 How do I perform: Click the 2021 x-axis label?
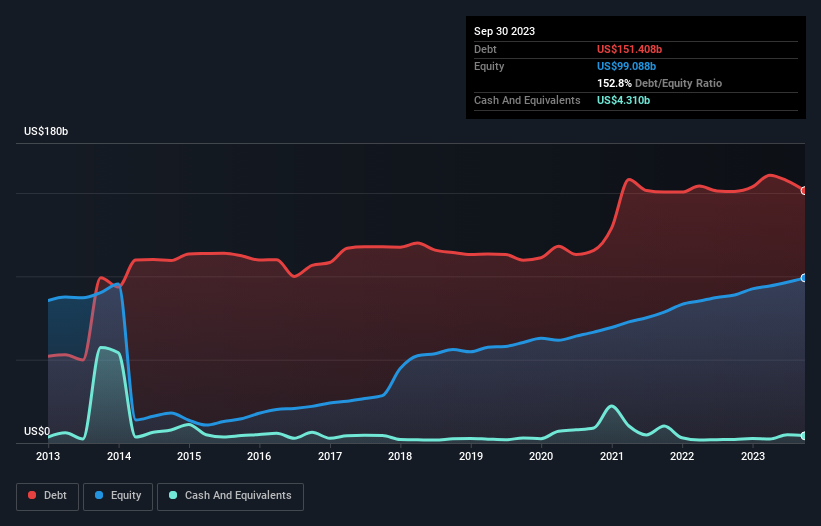(x=612, y=456)
